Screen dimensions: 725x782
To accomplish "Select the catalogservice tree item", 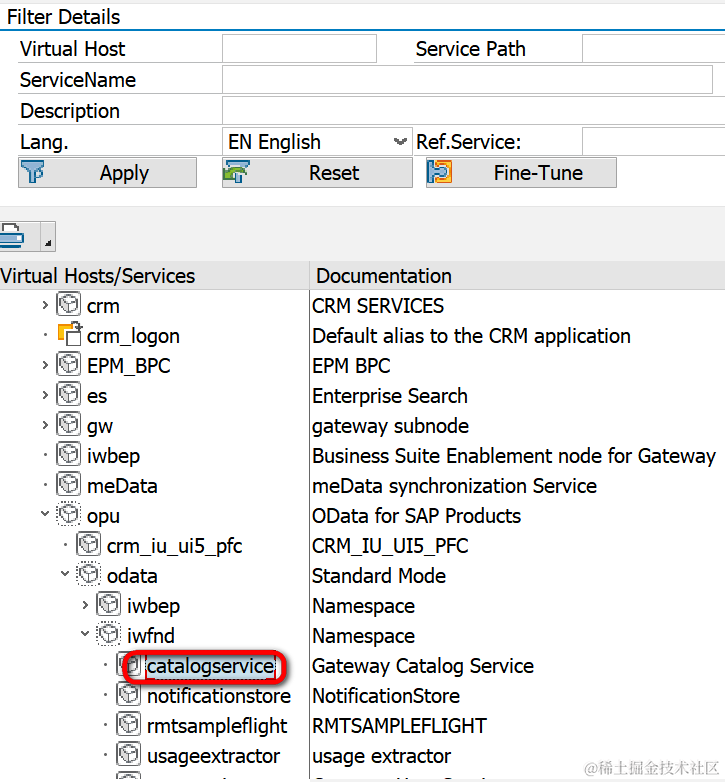I will coord(210,666).
